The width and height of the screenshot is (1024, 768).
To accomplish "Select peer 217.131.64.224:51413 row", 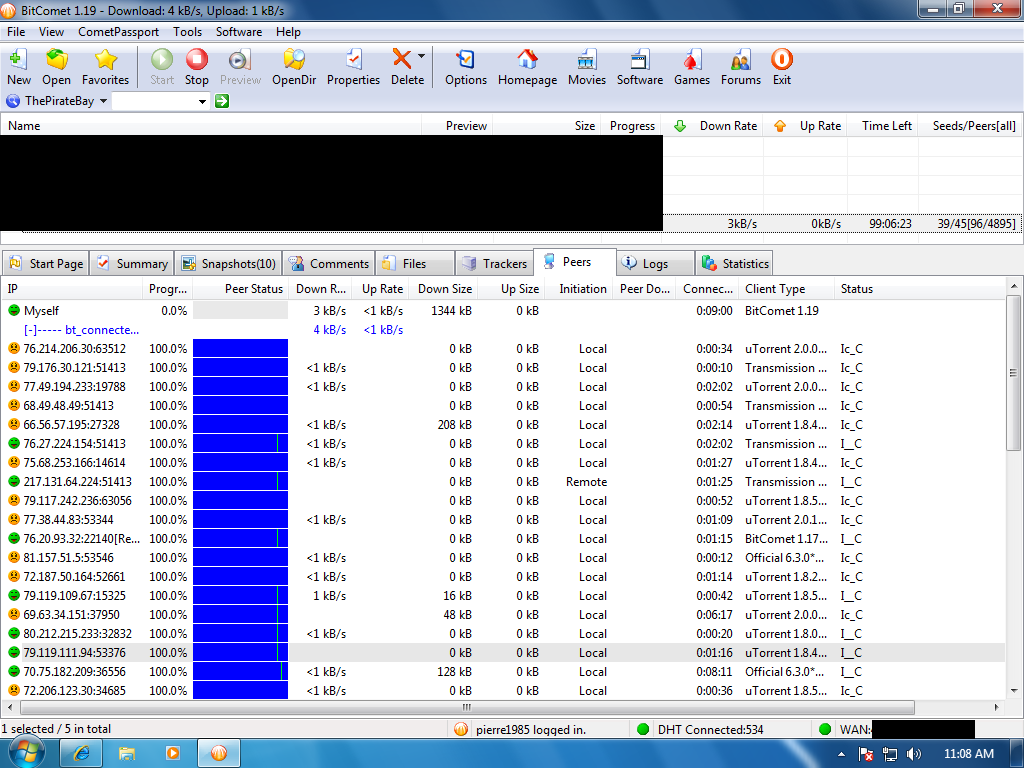I will coord(503,481).
